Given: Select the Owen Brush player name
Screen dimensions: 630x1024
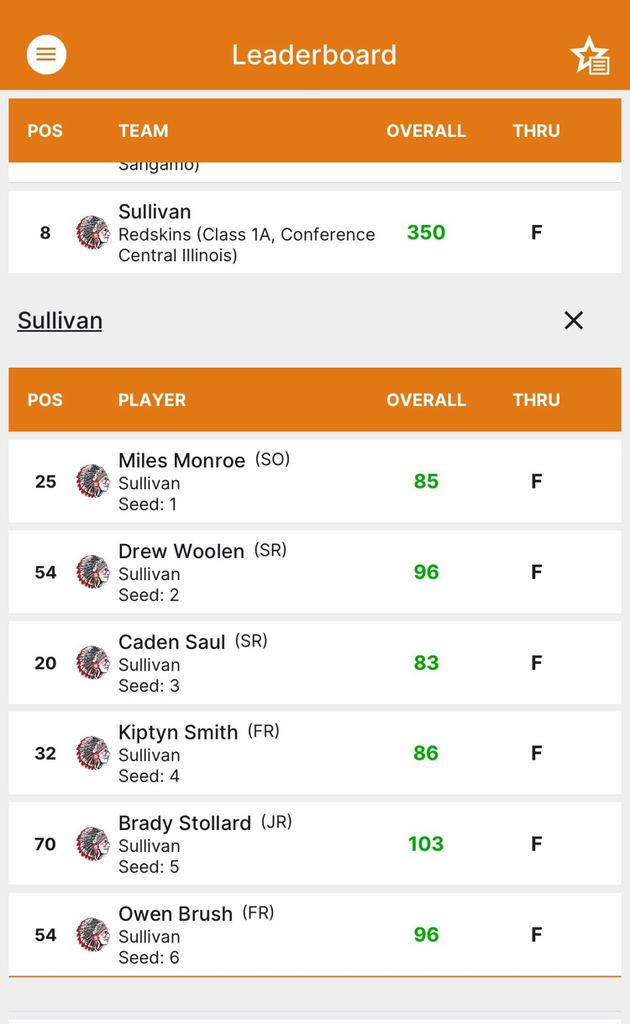Looking at the screenshot, I should tap(175, 914).
